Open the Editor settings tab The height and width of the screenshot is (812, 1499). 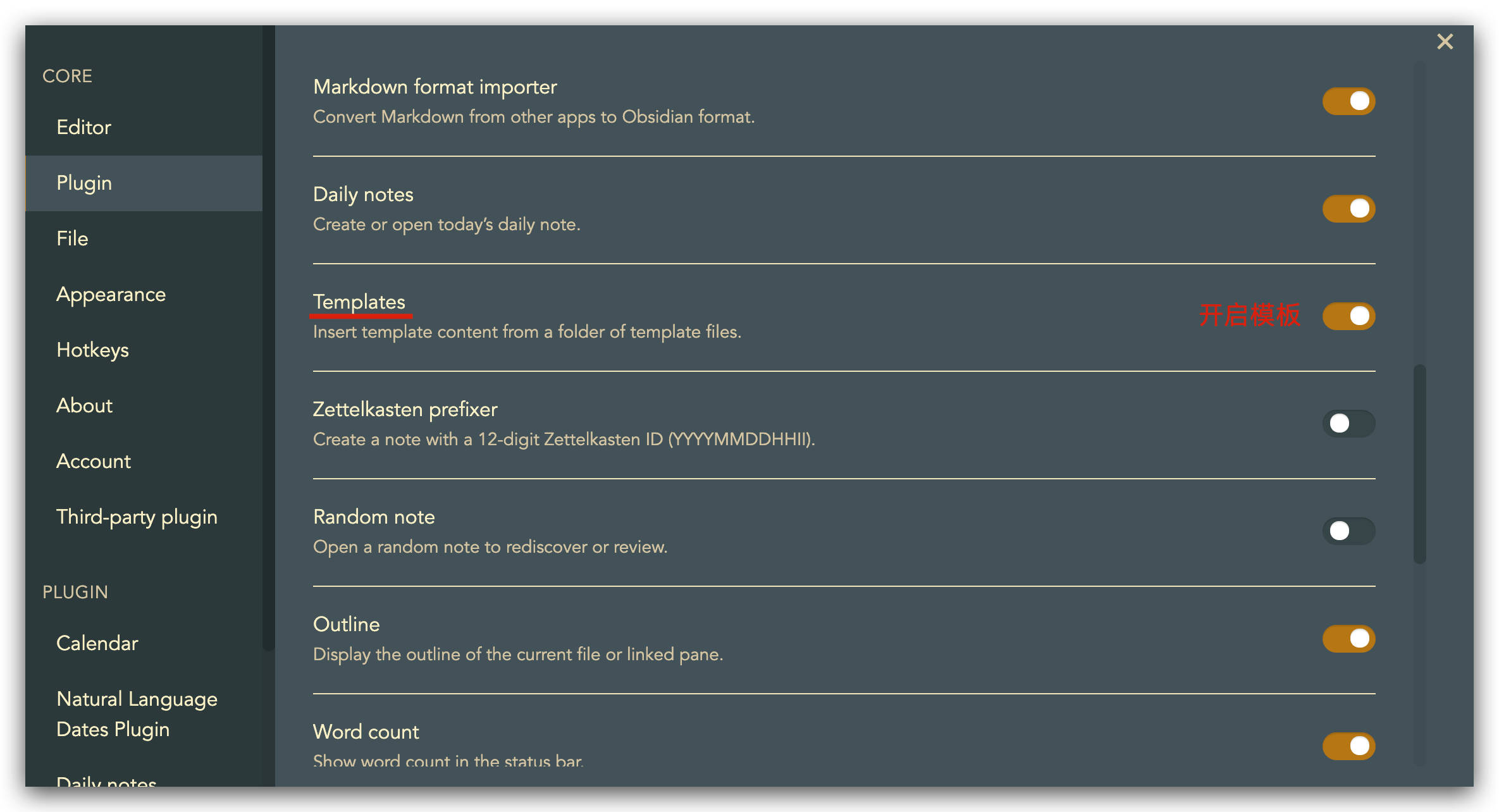coord(83,127)
